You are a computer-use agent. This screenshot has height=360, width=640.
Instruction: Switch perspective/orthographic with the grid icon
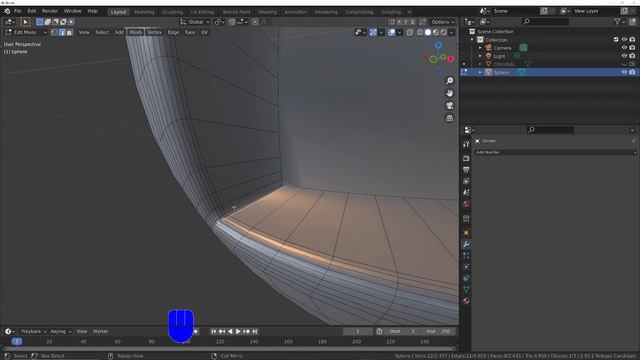[449, 118]
